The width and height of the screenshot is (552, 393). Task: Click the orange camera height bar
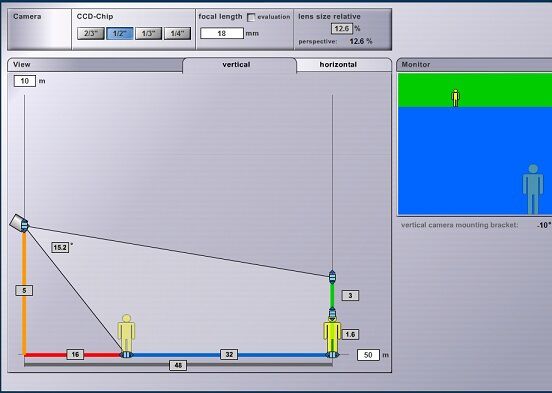click(24, 293)
